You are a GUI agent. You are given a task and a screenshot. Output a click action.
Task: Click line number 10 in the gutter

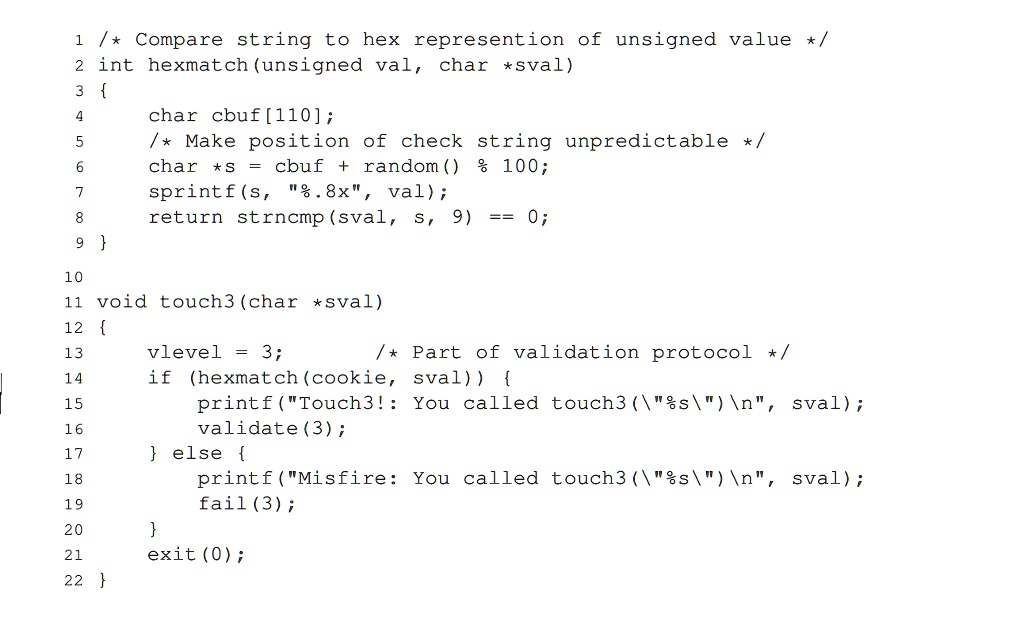point(74,277)
